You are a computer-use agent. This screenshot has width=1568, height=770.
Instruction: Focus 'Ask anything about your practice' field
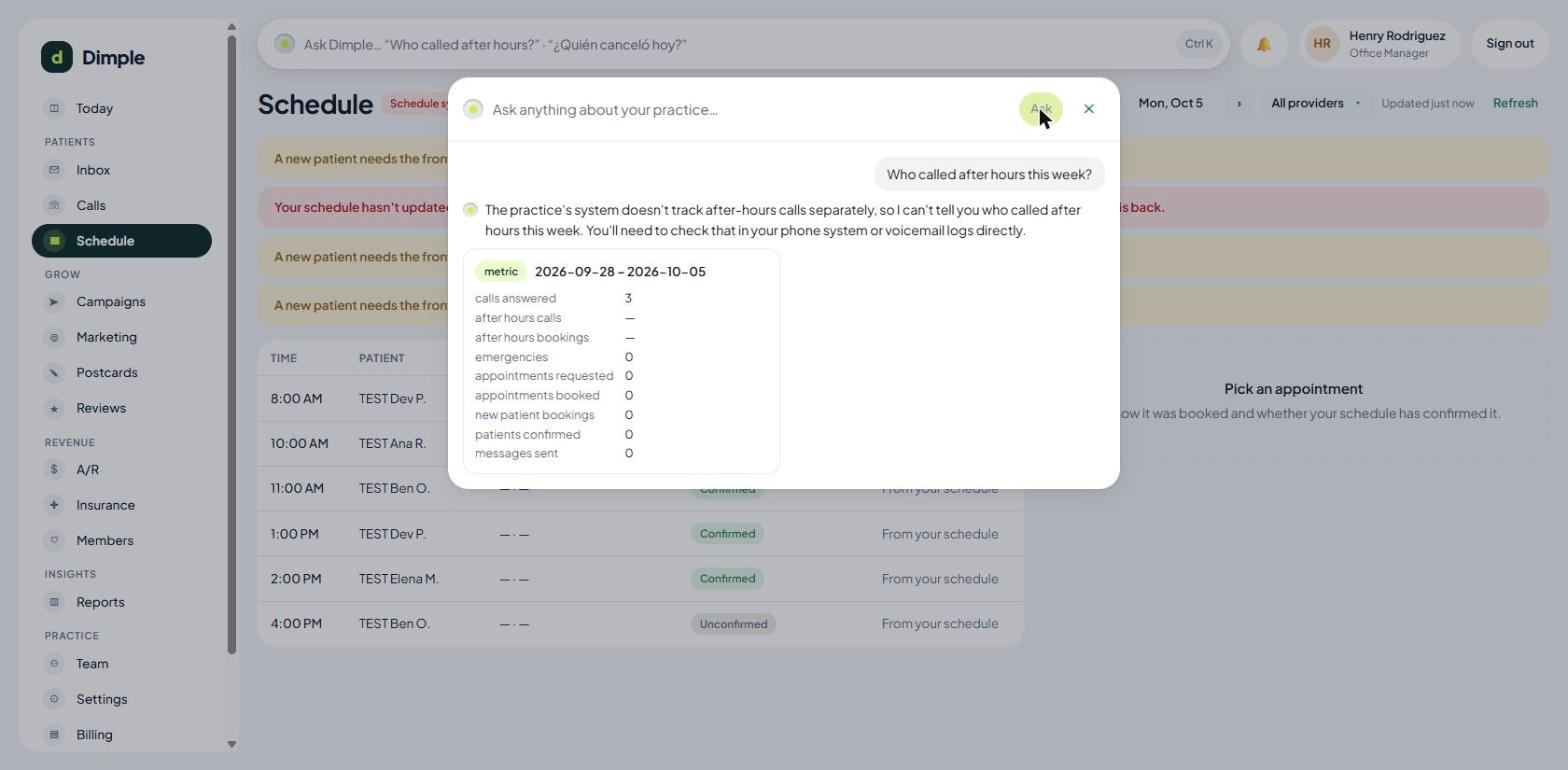click(x=750, y=109)
